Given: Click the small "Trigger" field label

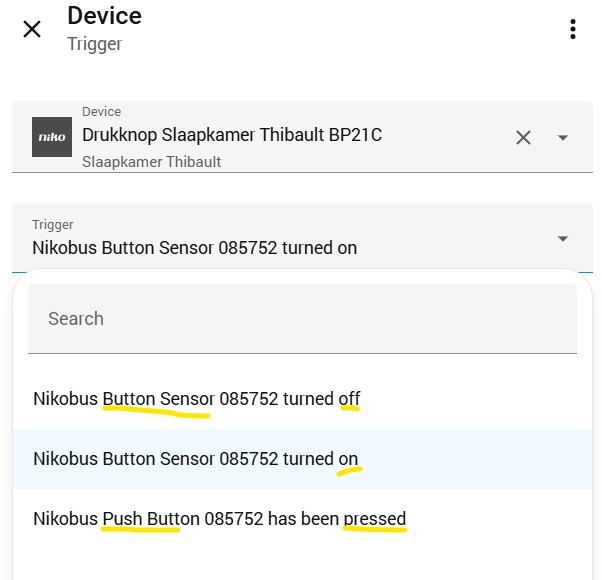Looking at the screenshot, I should 52,225.
